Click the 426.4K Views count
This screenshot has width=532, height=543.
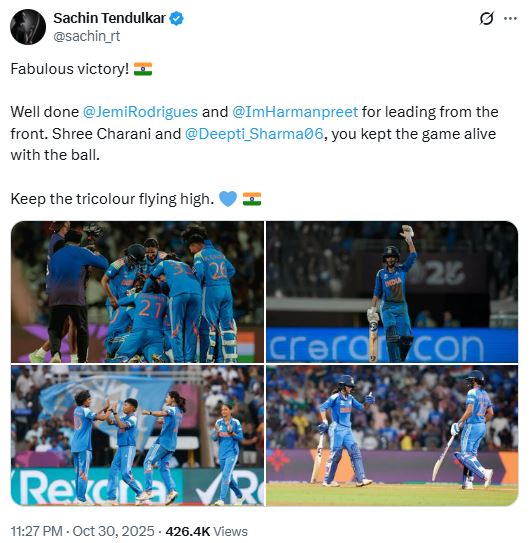(207, 531)
